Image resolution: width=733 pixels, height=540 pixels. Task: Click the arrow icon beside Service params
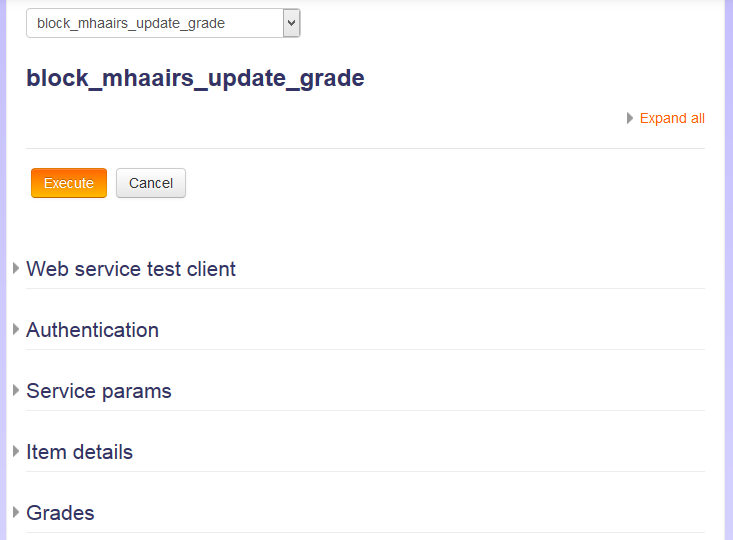[x=16, y=390]
